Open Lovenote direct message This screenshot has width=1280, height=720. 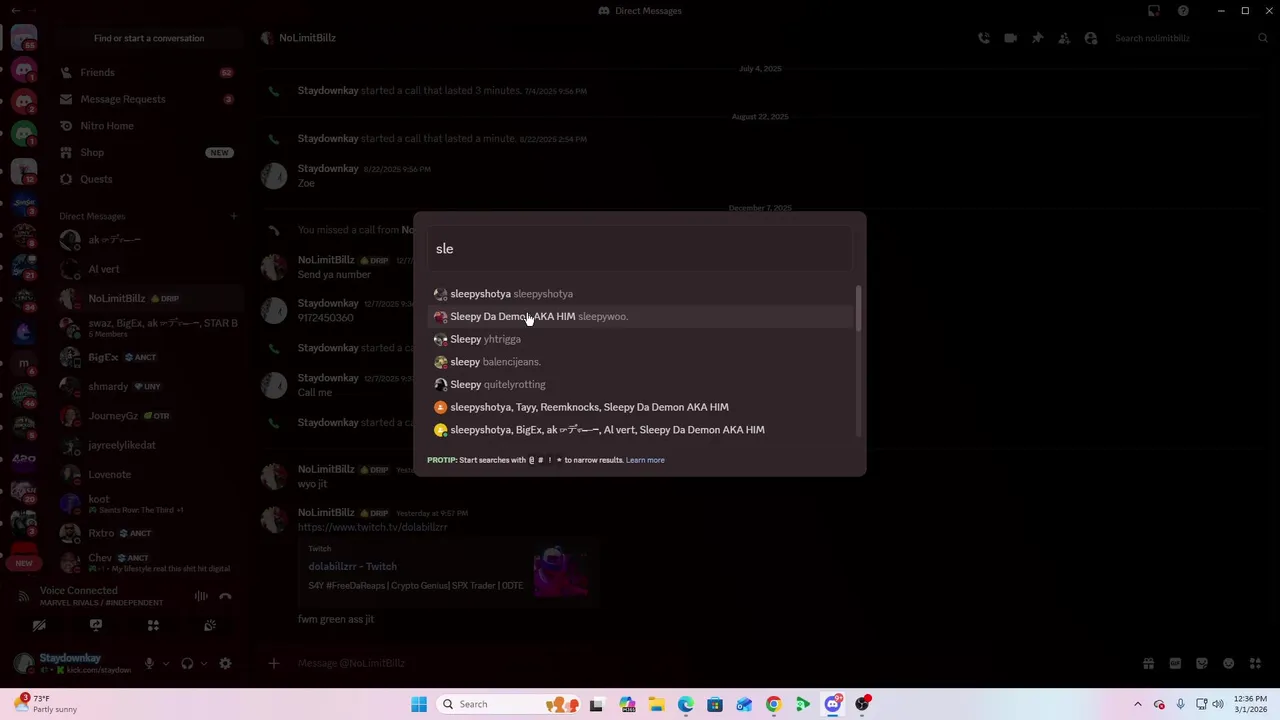149,474
